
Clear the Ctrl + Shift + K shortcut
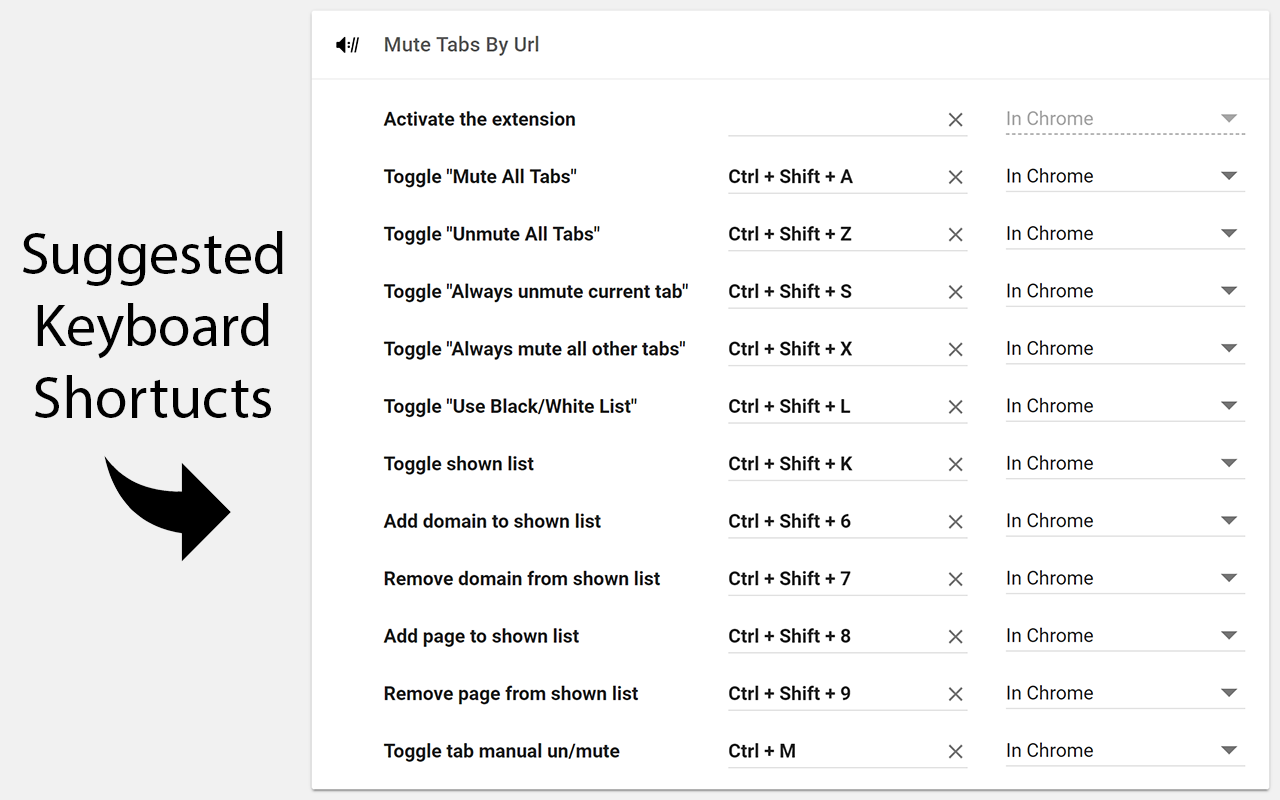point(955,465)
